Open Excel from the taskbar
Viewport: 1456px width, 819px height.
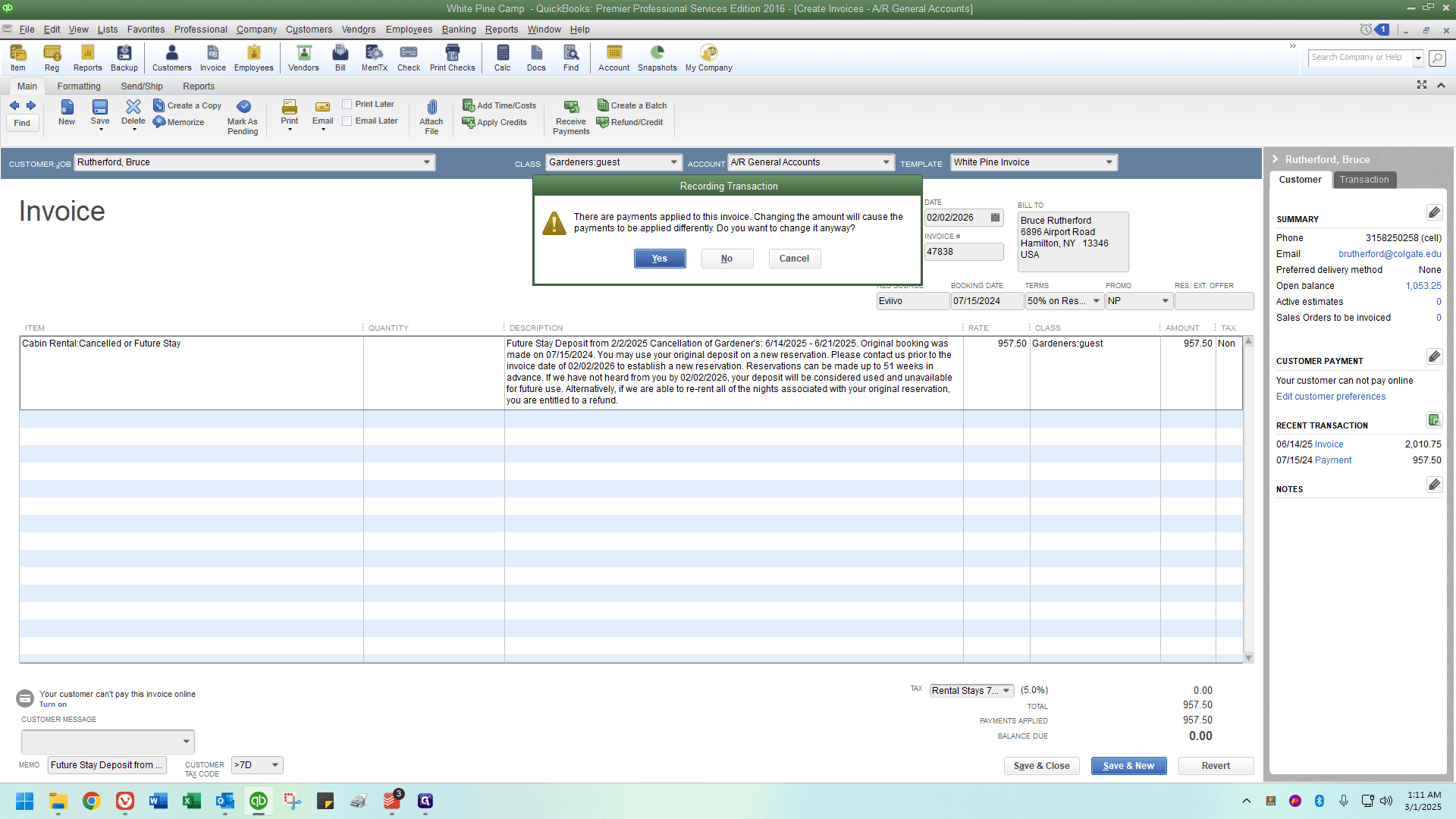[x=192, y=801]
